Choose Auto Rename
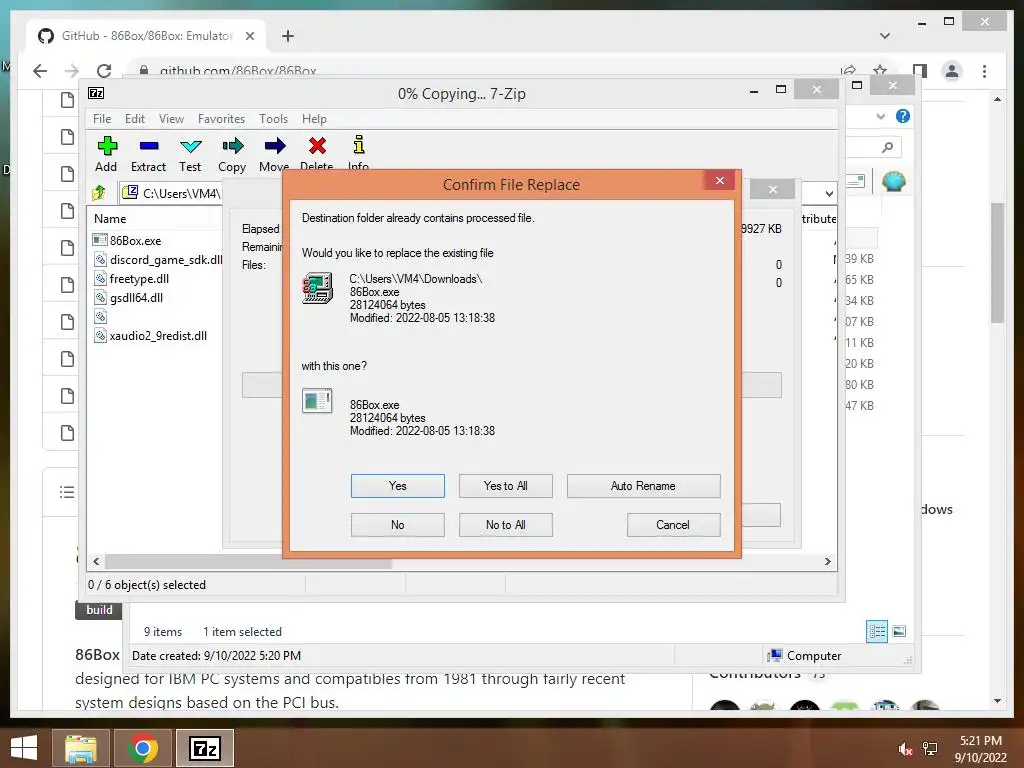1024x768 pixels. click(643, 486)
